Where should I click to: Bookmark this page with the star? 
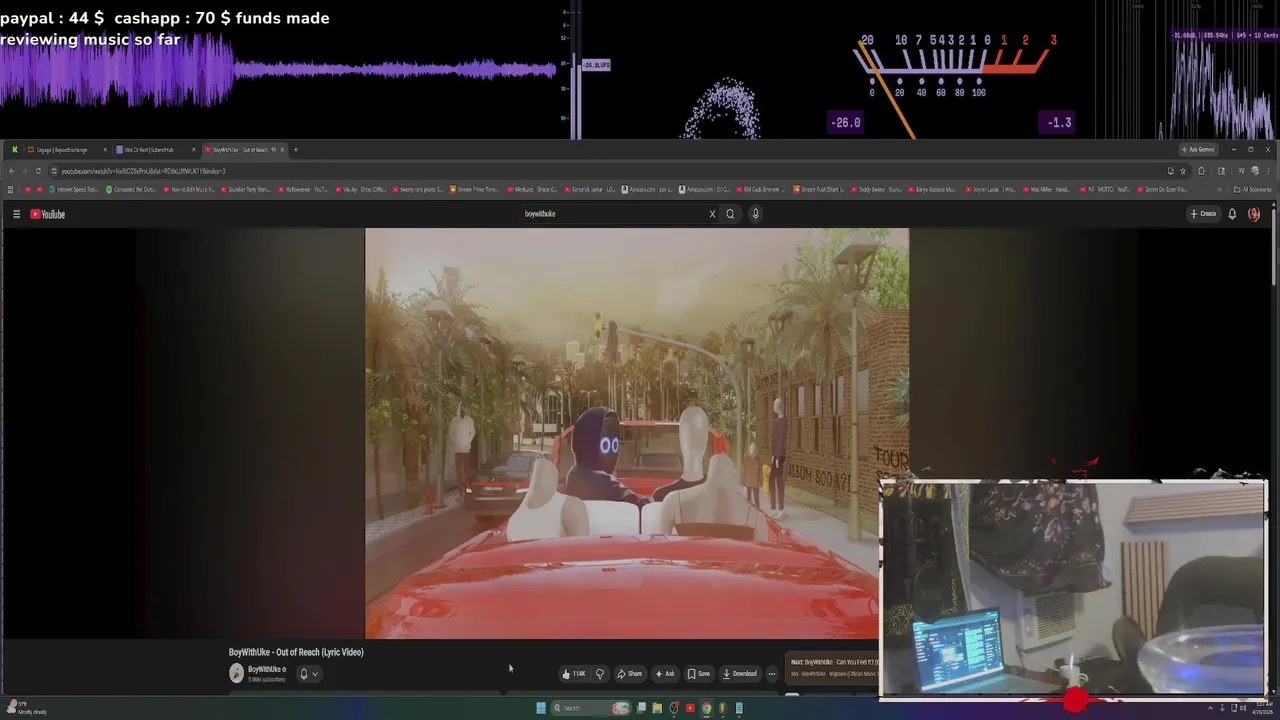coord(1183,171)
